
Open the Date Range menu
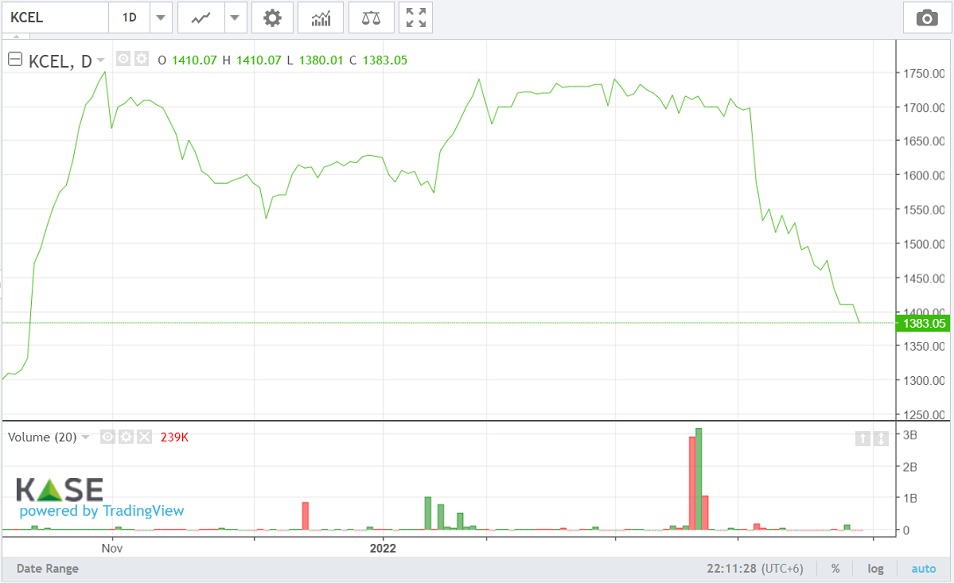[x=47, y=568]
